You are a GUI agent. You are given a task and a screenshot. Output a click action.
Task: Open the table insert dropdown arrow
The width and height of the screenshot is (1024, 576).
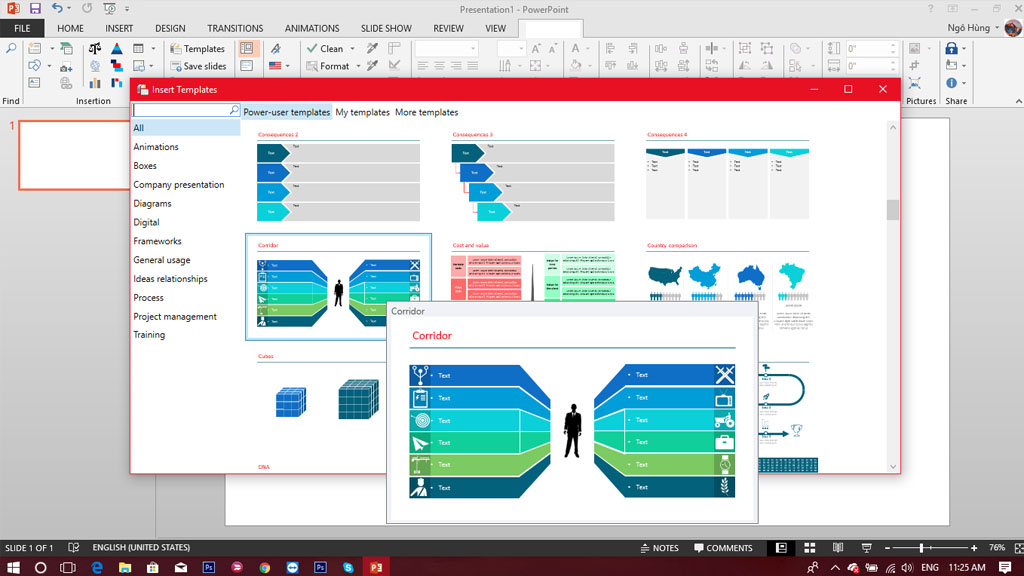coord(153,48)
